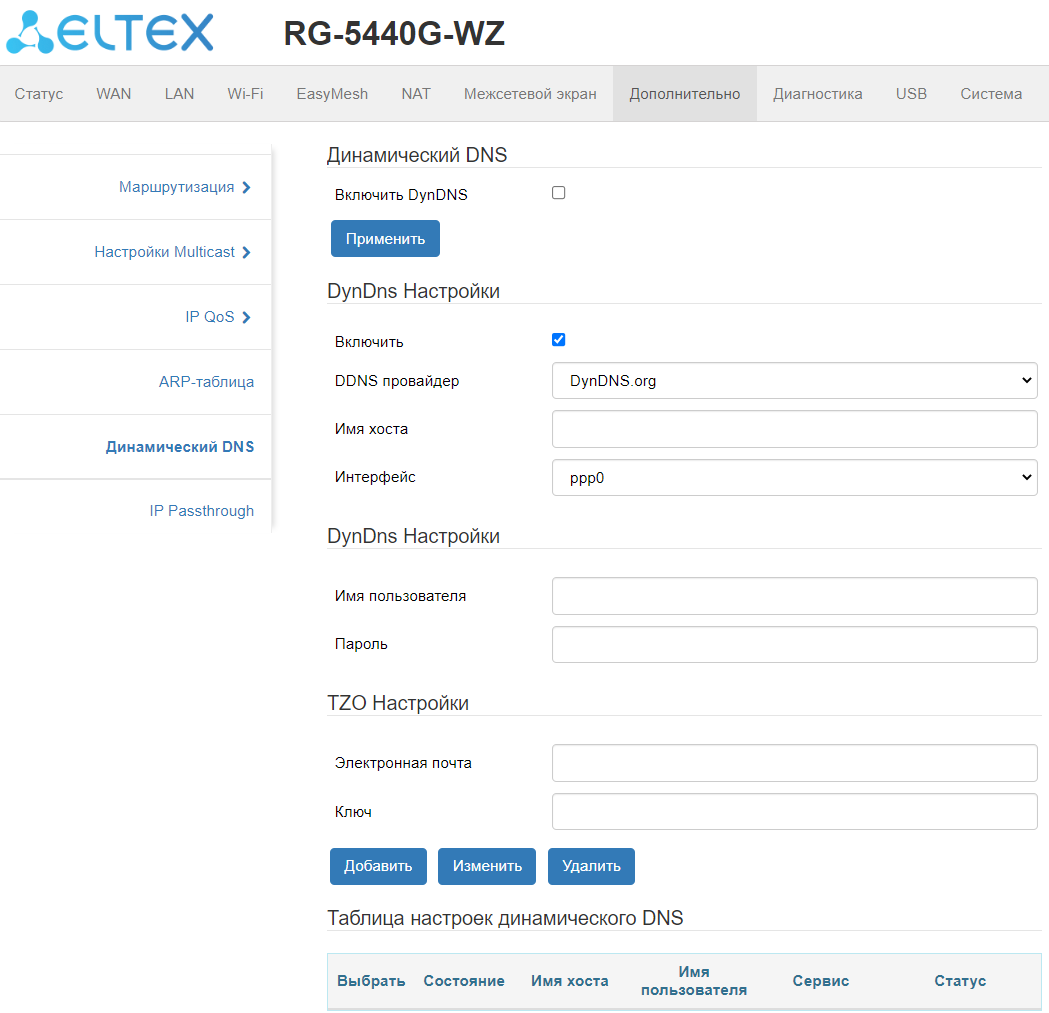This screenshot has height=1013, width=1049.
Task: Switch to the WAN tab
Action: point(114,94)
